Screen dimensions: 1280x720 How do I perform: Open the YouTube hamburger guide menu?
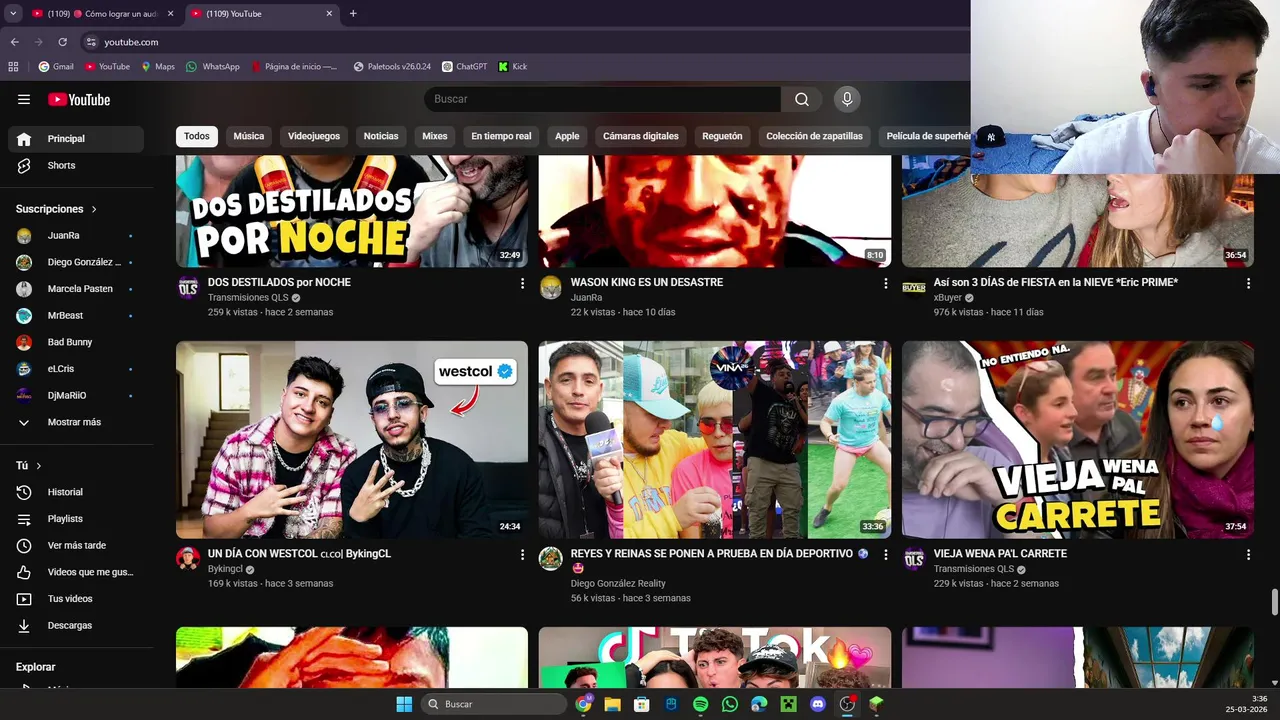coord(24,99)
